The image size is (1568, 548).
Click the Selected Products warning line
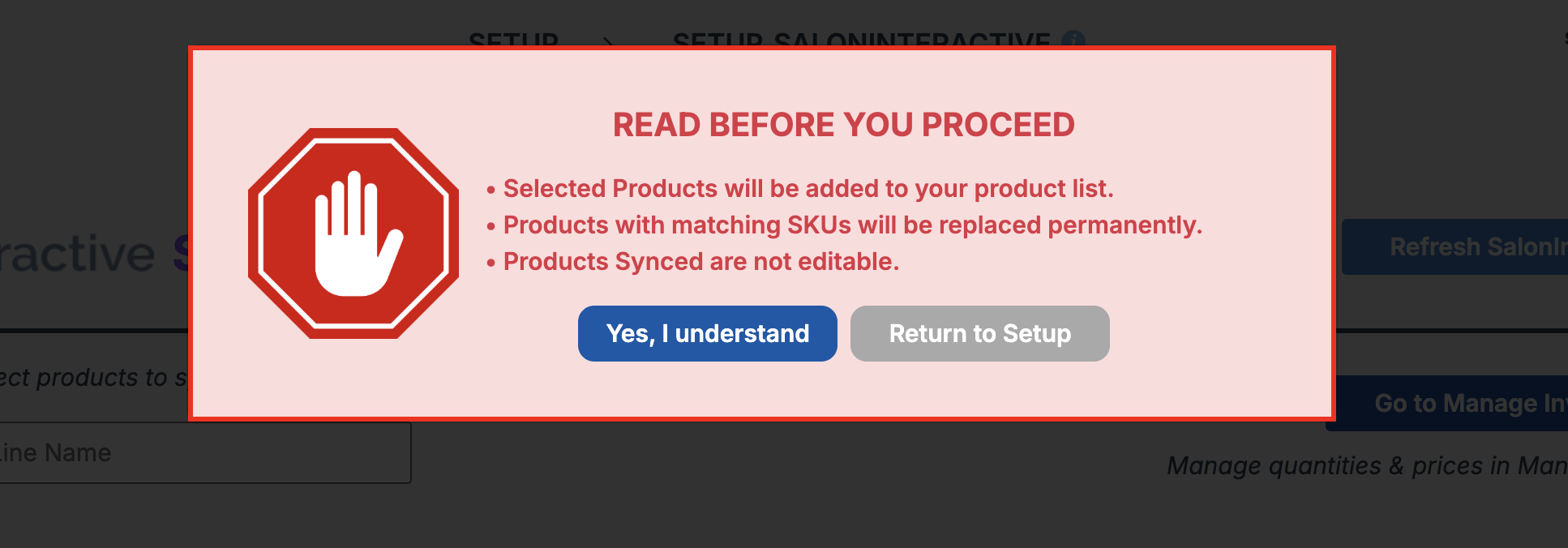pos(808,188)
